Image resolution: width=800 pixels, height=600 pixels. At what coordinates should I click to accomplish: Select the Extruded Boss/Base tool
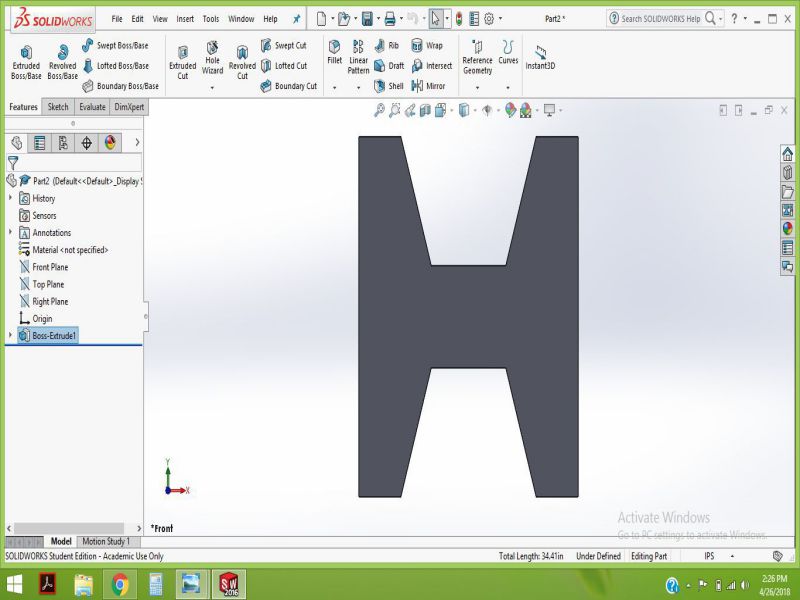(x=26, y=62)
